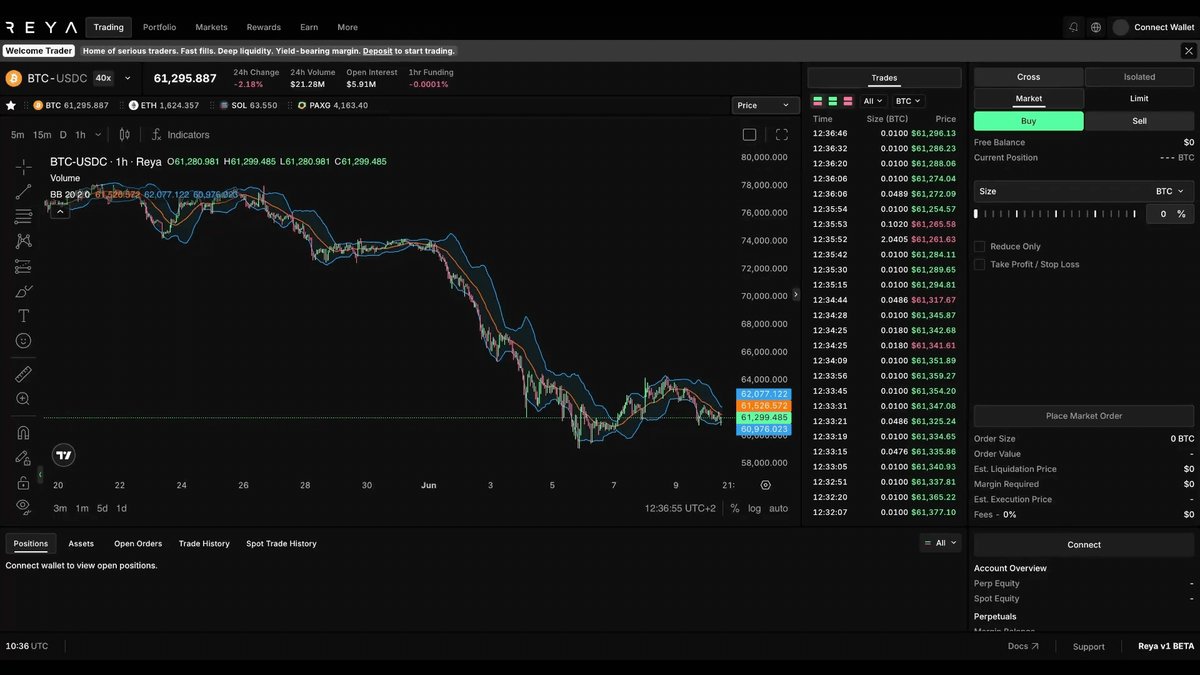Expand the chart interval dropdown arrow
1200x675 pixels.
[x=97, y=135]
